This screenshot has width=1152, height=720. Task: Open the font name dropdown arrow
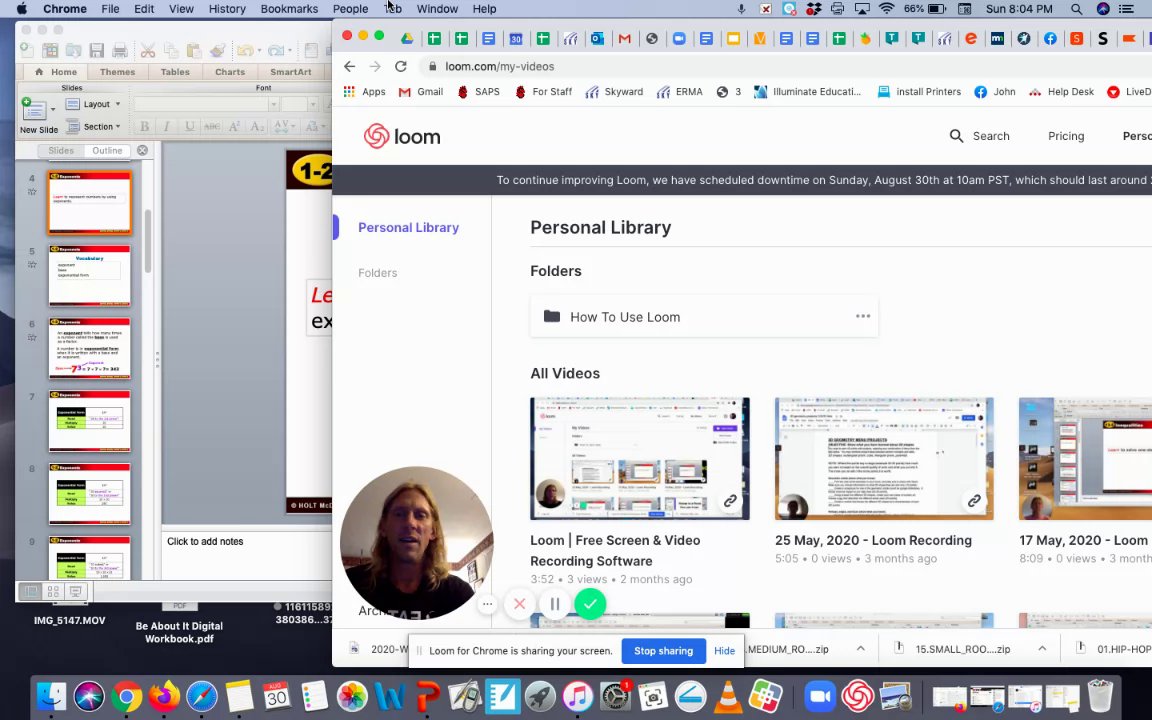273,104
